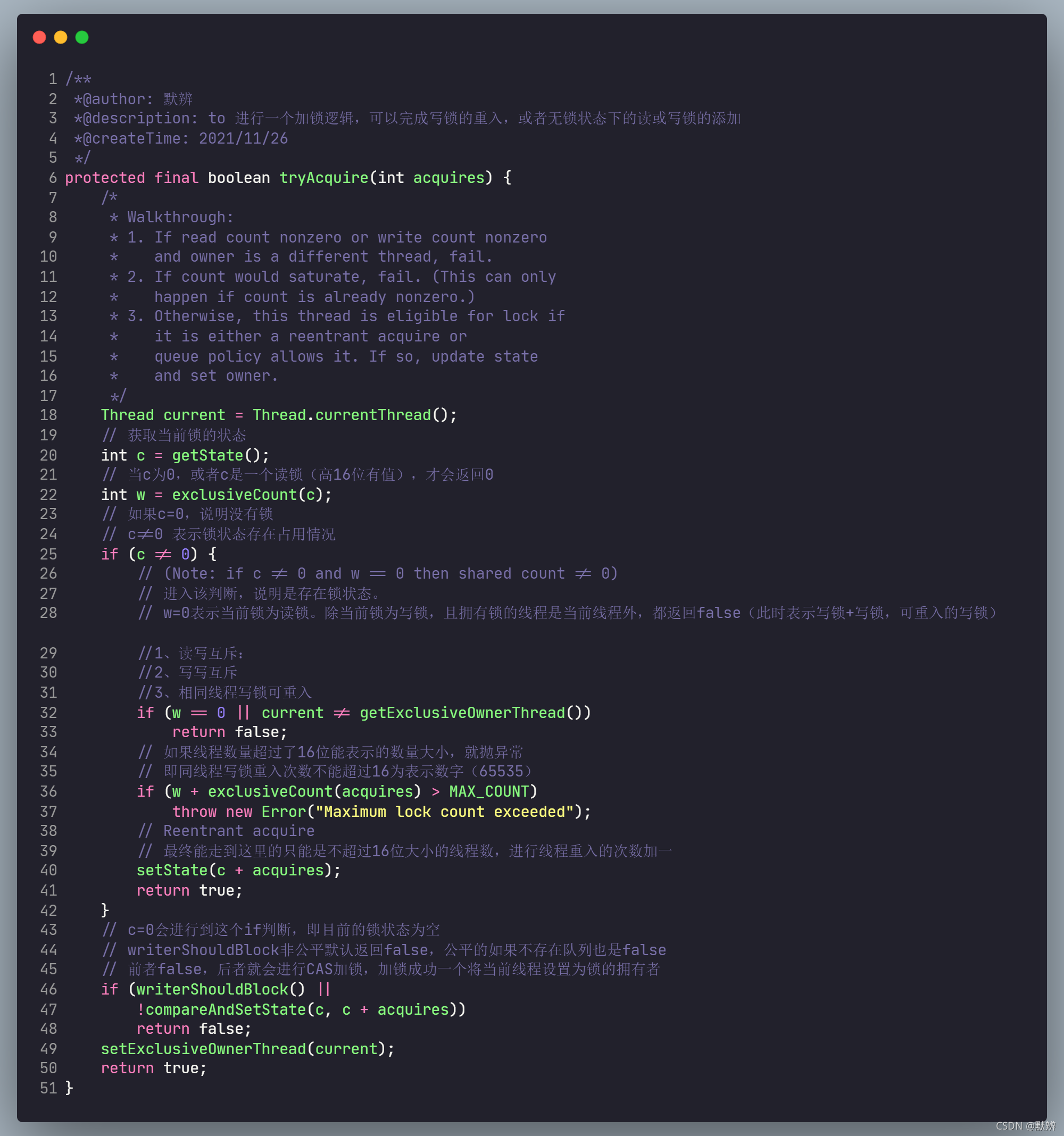Click line number 18 in gutter
This screenshot has width=1064, height=1136.
(x=48, y=415)
